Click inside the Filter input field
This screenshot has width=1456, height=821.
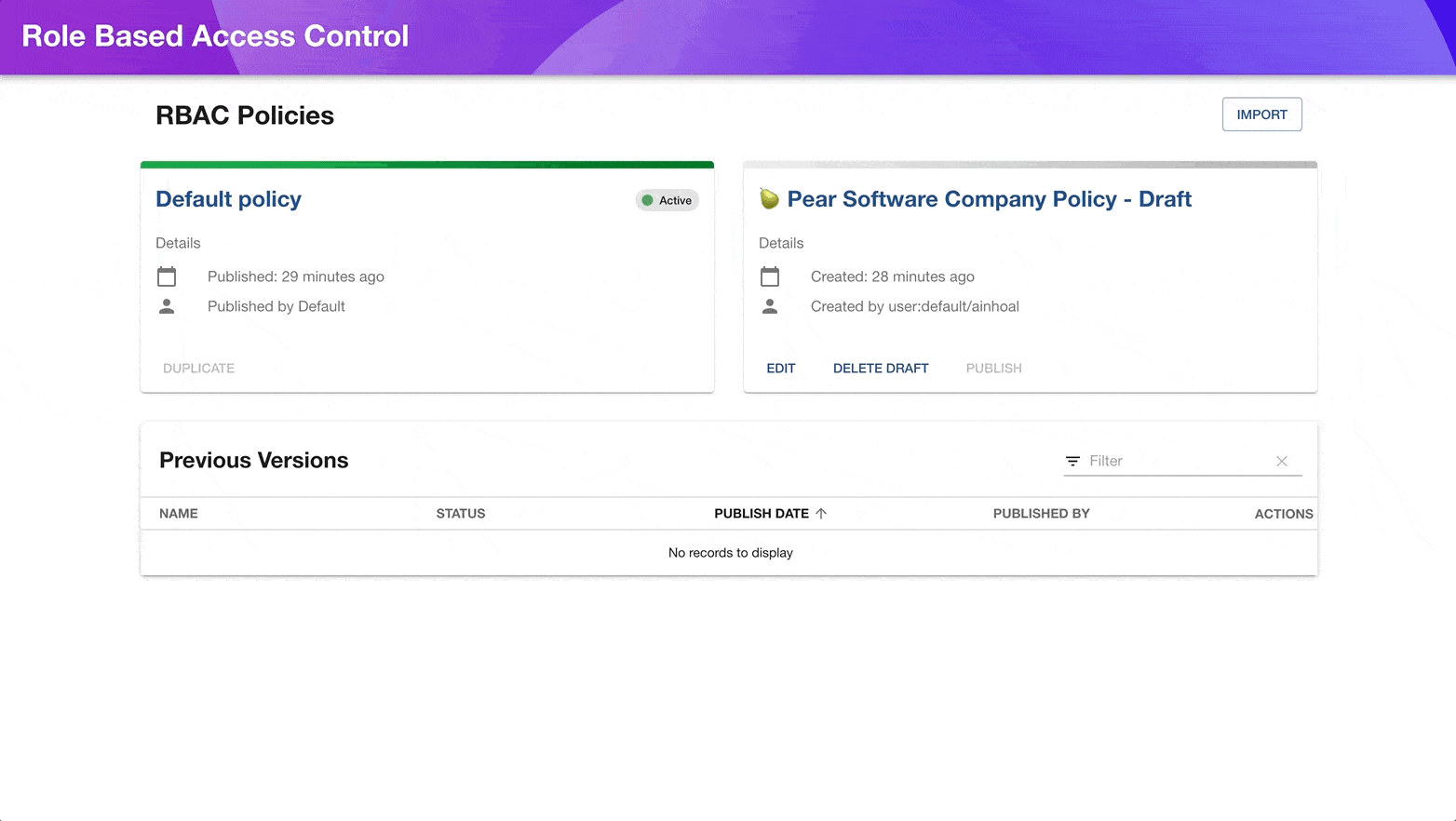point(1164,460)
